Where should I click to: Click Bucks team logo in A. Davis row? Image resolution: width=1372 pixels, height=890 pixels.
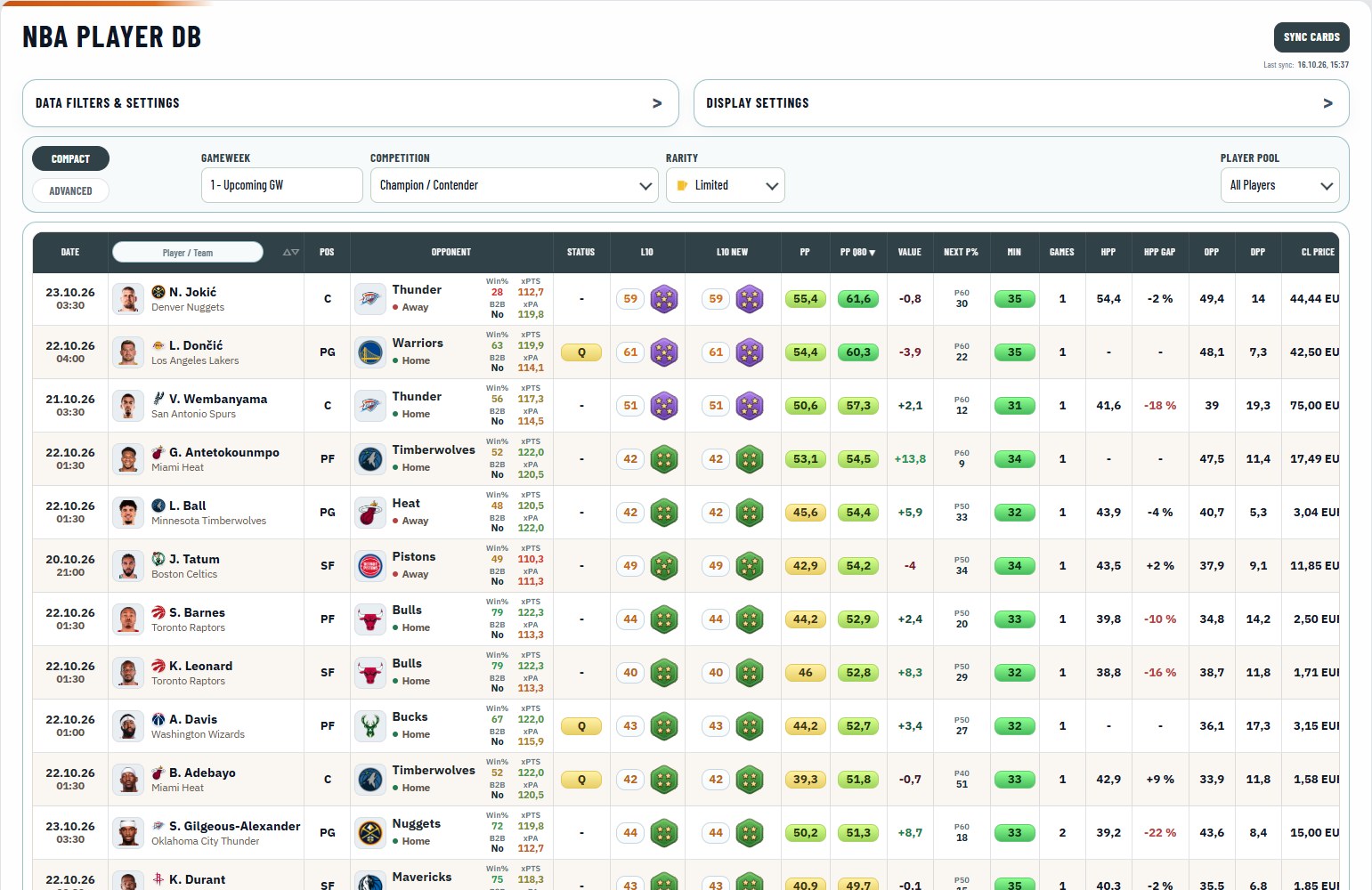369,726
